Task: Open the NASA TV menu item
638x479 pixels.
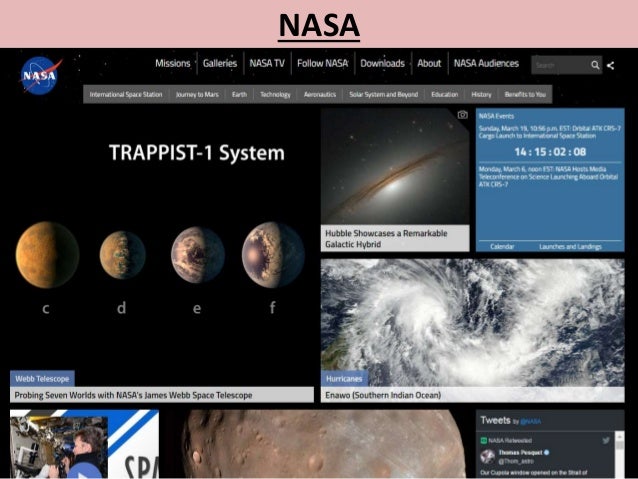Action: pos(267,63)
